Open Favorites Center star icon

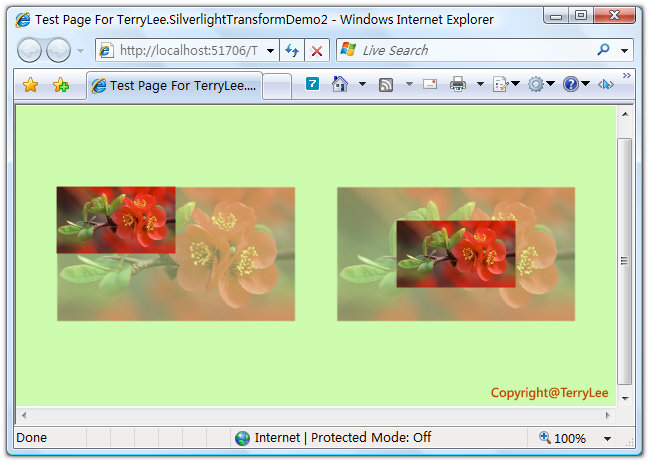point(31,85)
